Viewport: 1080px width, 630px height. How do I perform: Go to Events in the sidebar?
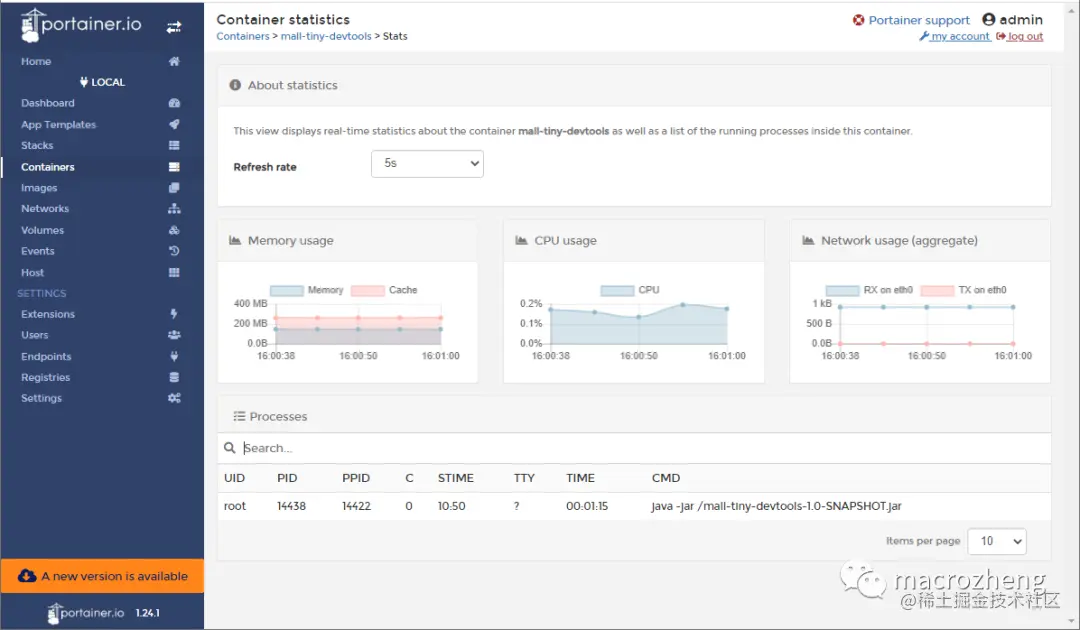(37, 251)
